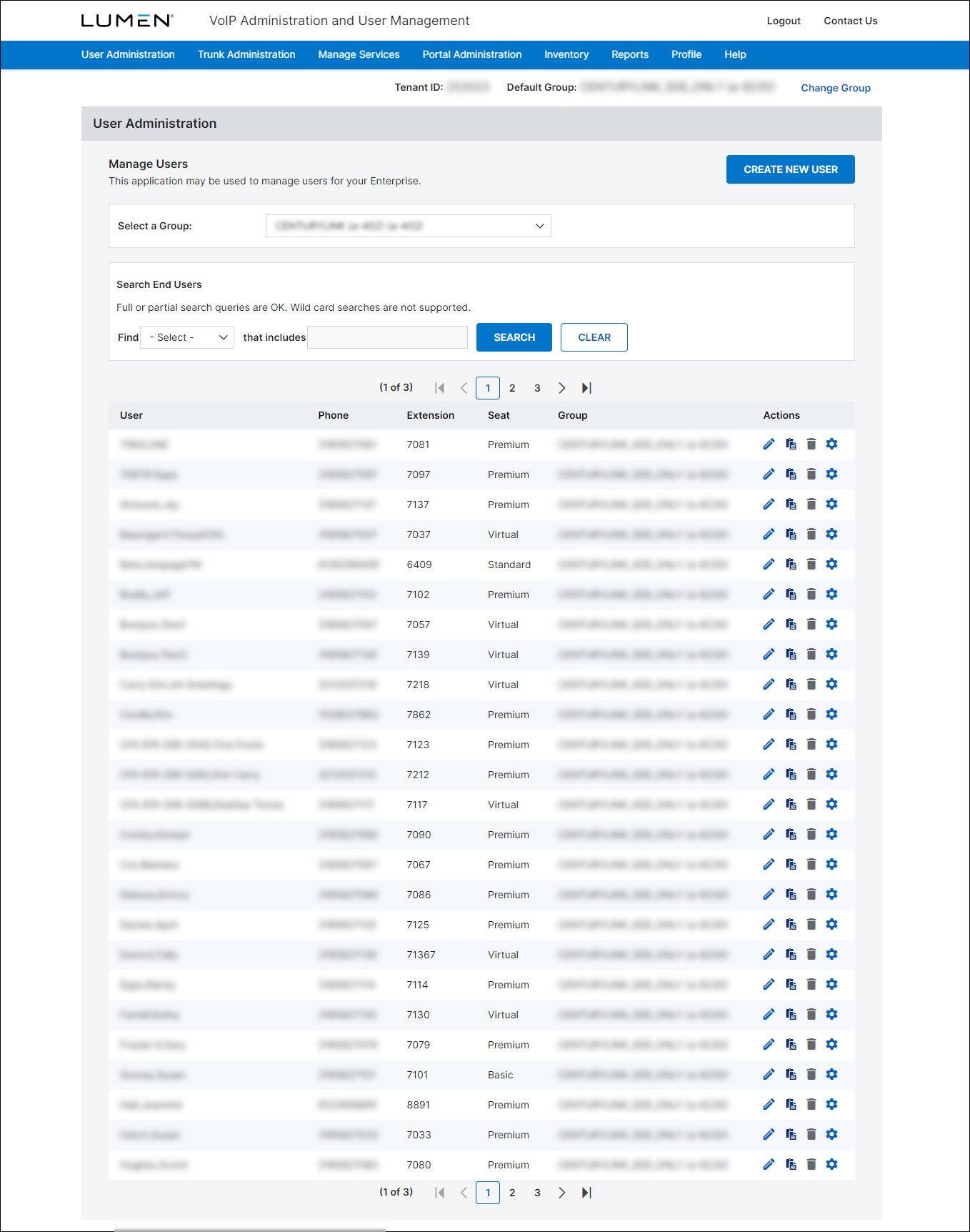This screenshot has height=1232, width=970.
Task: Open Profile menu
Action: [686, 54]
